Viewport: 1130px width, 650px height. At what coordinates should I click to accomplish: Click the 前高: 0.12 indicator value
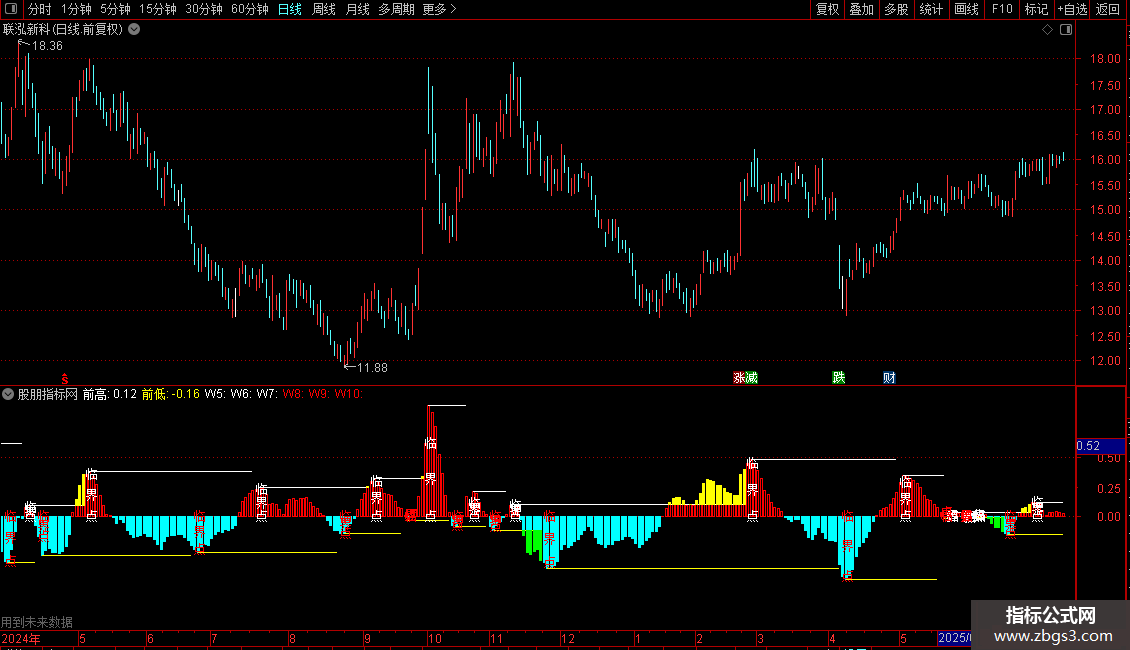pyautogui.click(x=110, y=394)
